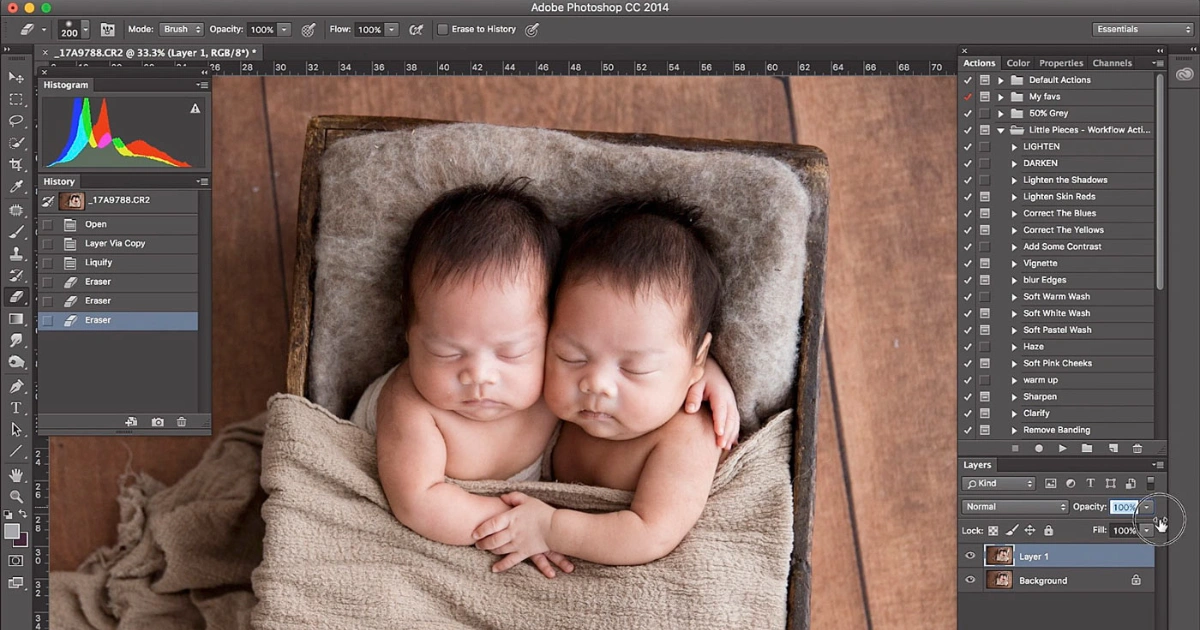Click the Lasso tool
This screenshot has height=630, width=1200.
[17, 120]
